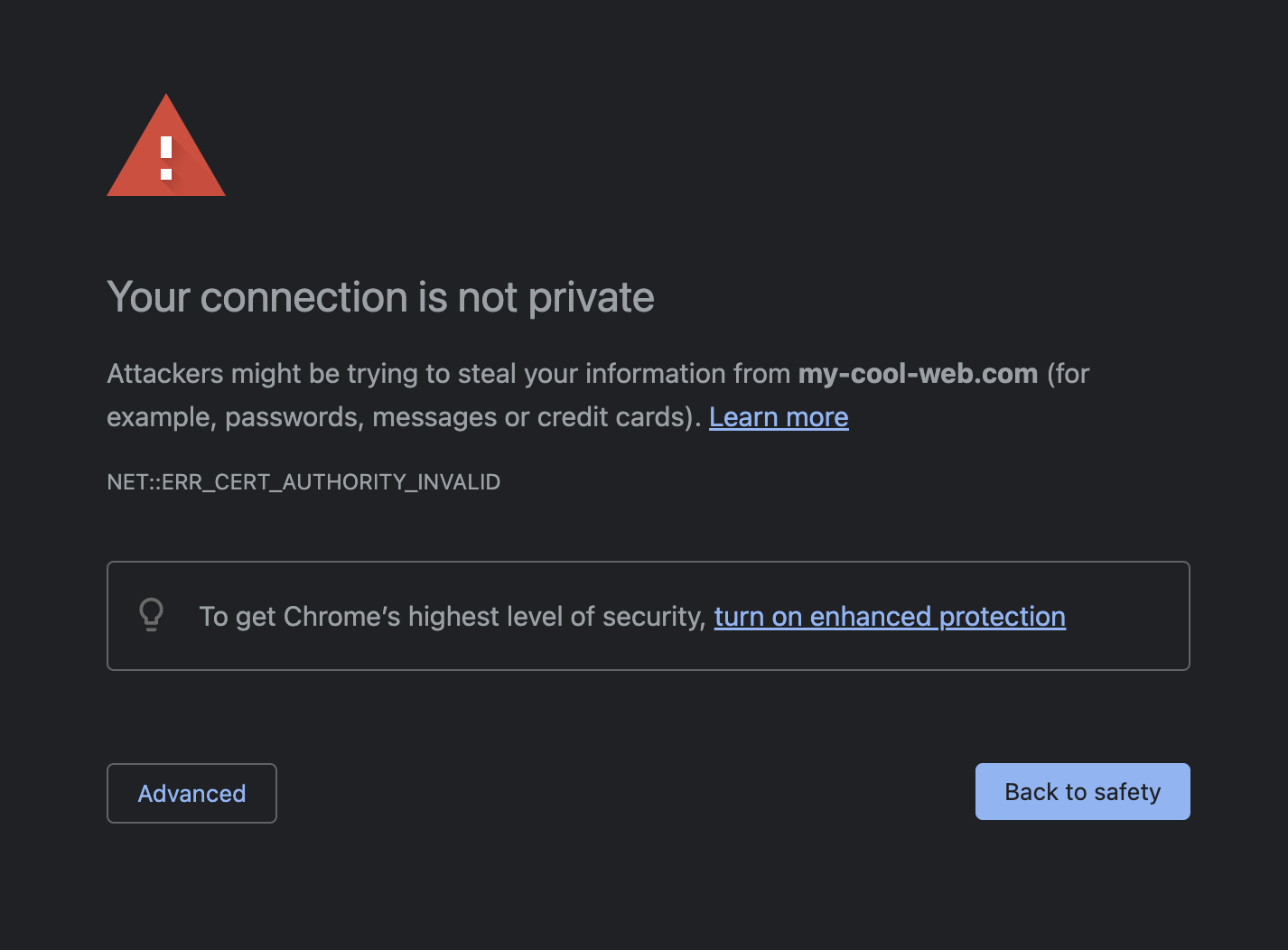Click the word 'Chrome's' in the tip
The height and width of the screenshot is (950, 1288).
[341, 617]
